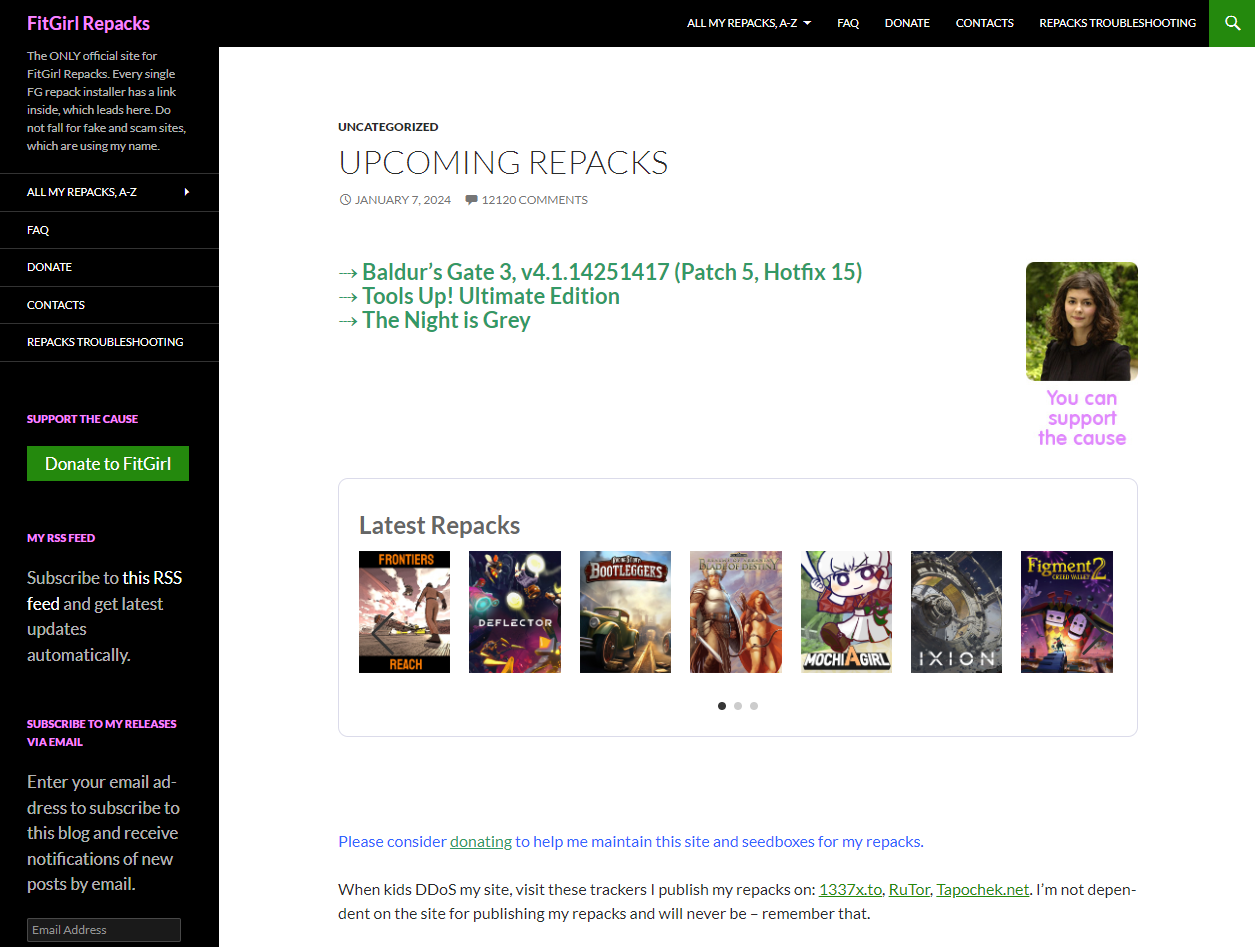Click the comment bubble icon near 12120 COMMENTS

click(471, 199)
